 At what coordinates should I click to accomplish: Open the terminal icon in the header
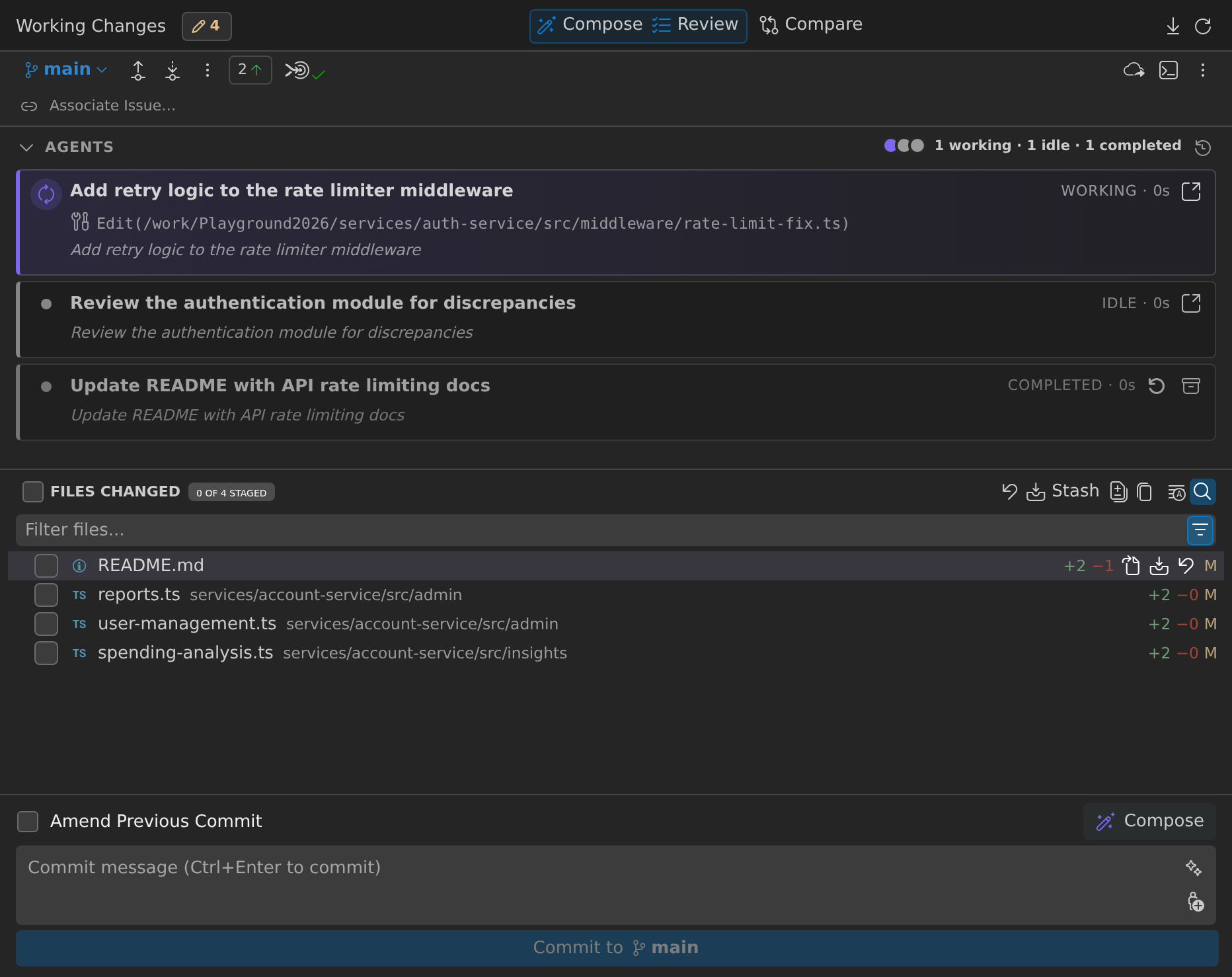(x=1169, y=70)
